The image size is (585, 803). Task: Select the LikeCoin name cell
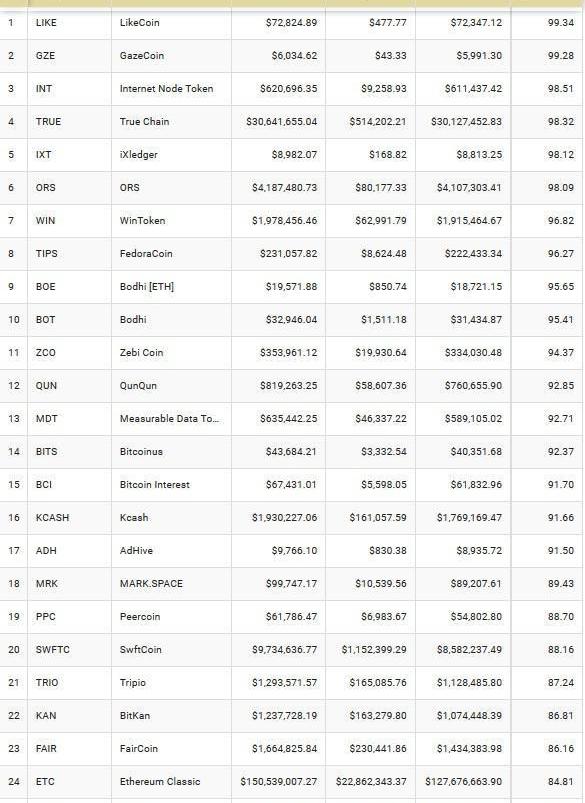pyautogui.click(x=139, y=23)
